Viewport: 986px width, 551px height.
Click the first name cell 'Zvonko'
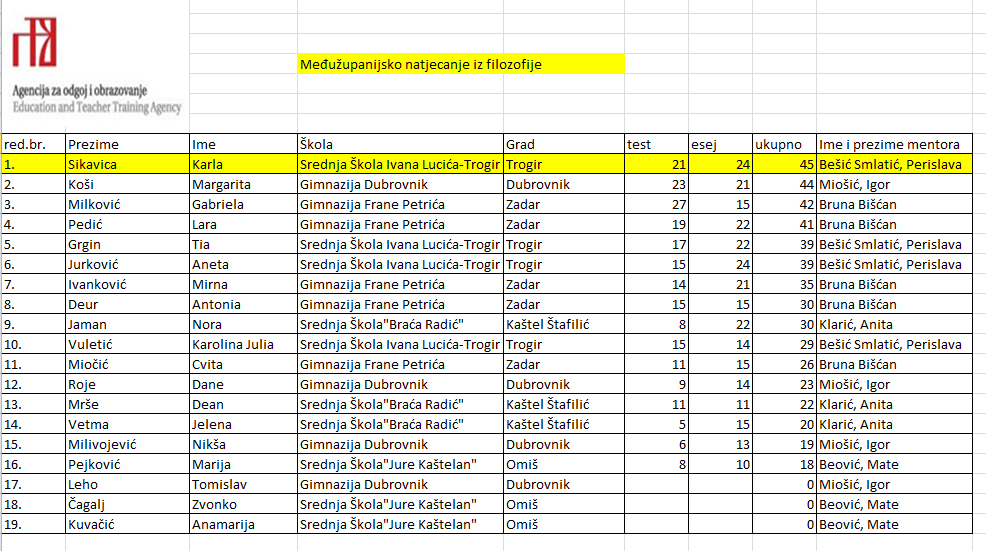pyautogui.click(x=243, y=504)
